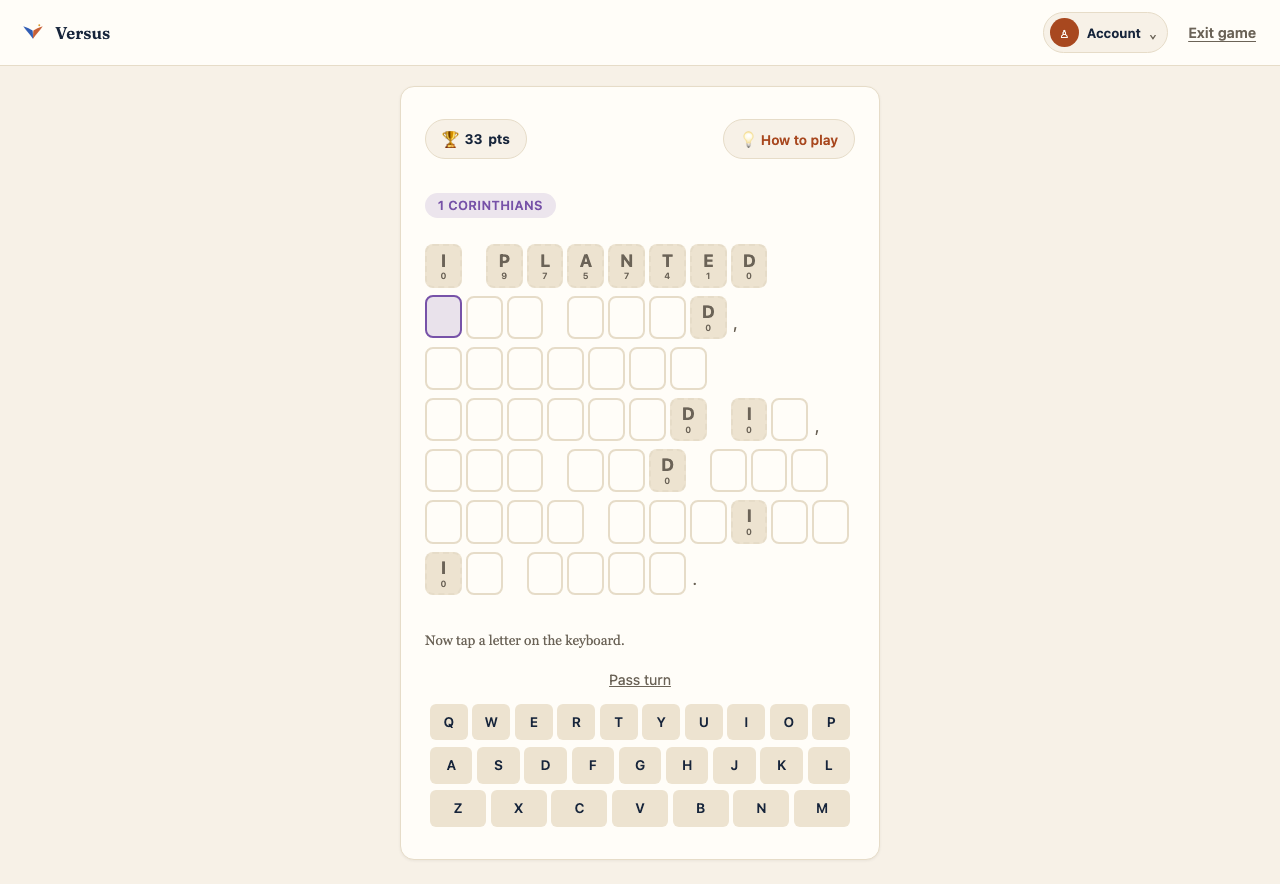Tap the H key on keyboard
This screenshot has height=884, width=1280.
point(687,765)
